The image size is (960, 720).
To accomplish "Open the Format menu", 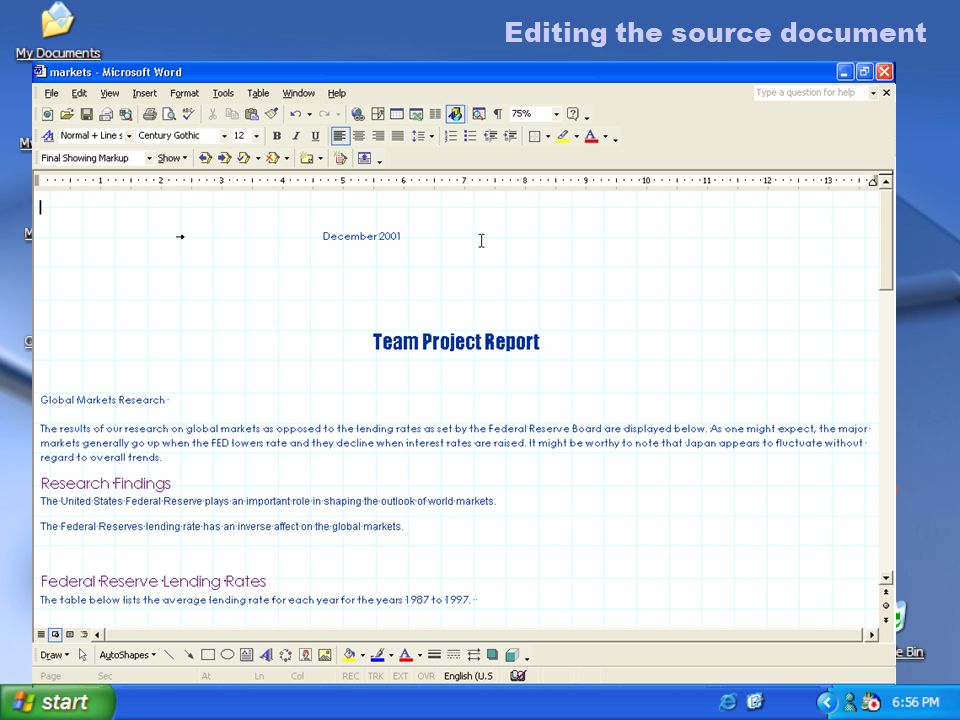I will click(184, 93).
